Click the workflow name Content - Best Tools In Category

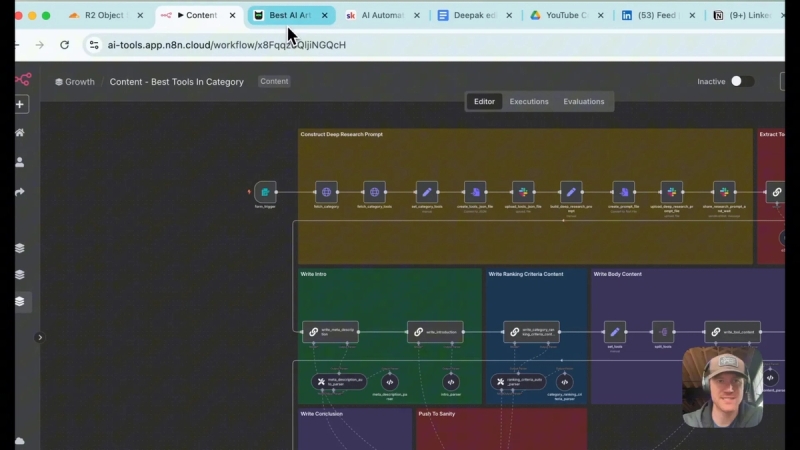177,82
